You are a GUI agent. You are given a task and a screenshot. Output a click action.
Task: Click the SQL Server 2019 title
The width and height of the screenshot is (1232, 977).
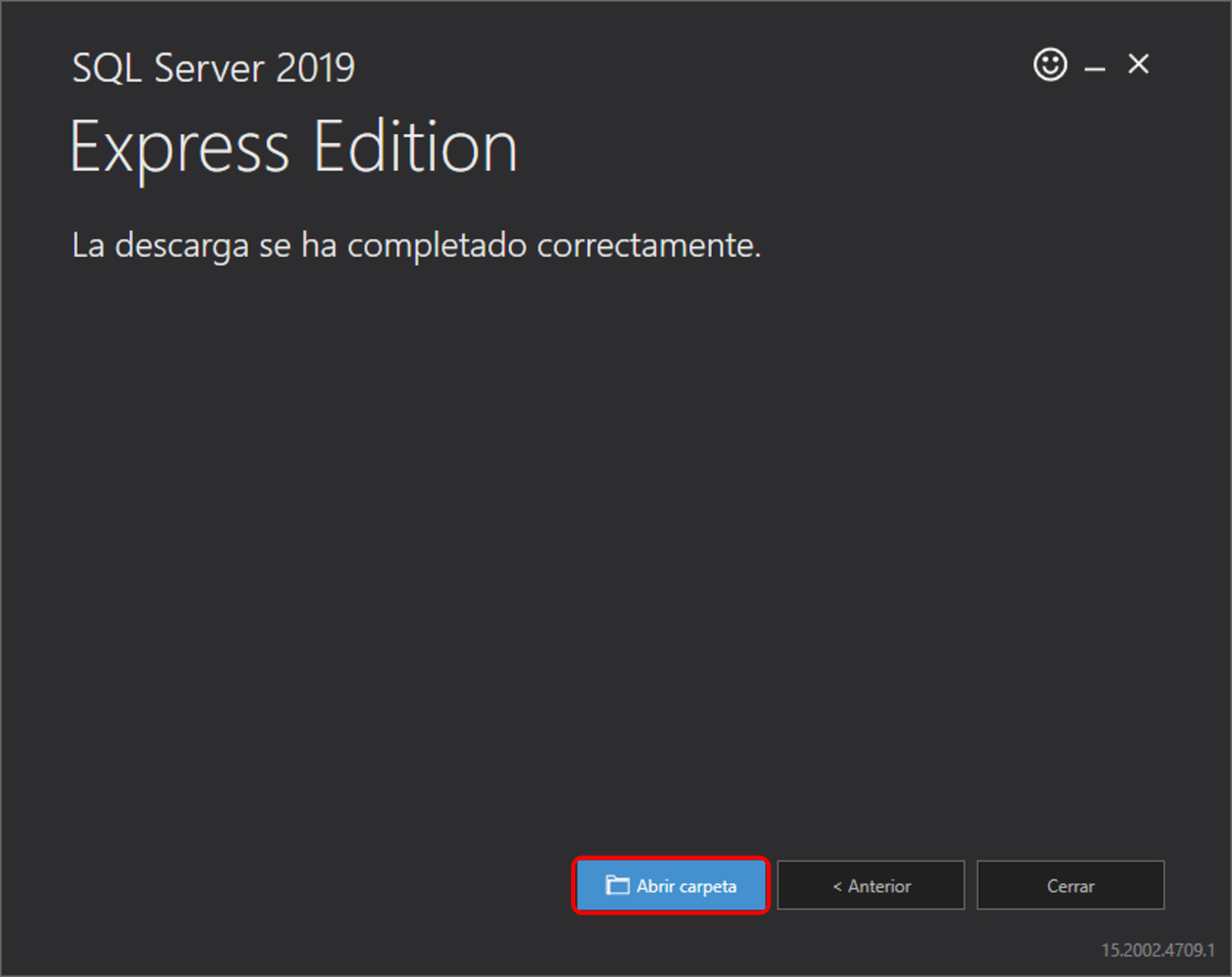214,67
